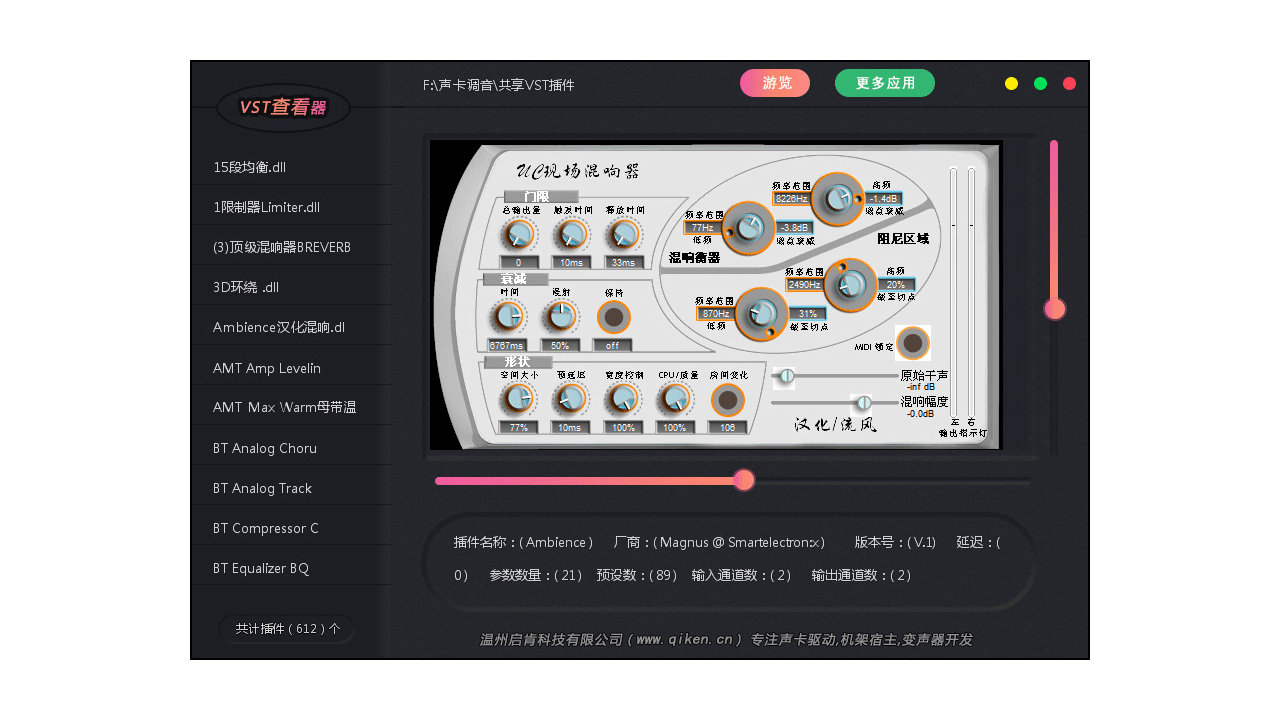Click the green status dot near window controls
Viewport: 1280px width, 720px height.
coord(1040,83)
